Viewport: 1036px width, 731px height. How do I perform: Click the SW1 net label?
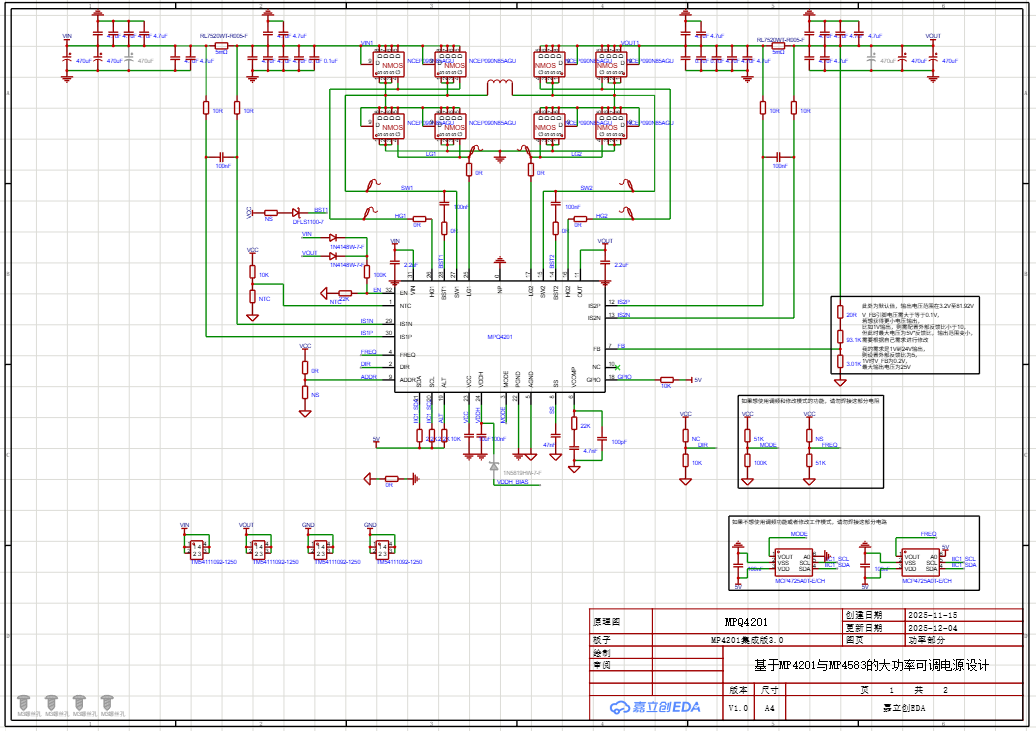tap(406, 188)
